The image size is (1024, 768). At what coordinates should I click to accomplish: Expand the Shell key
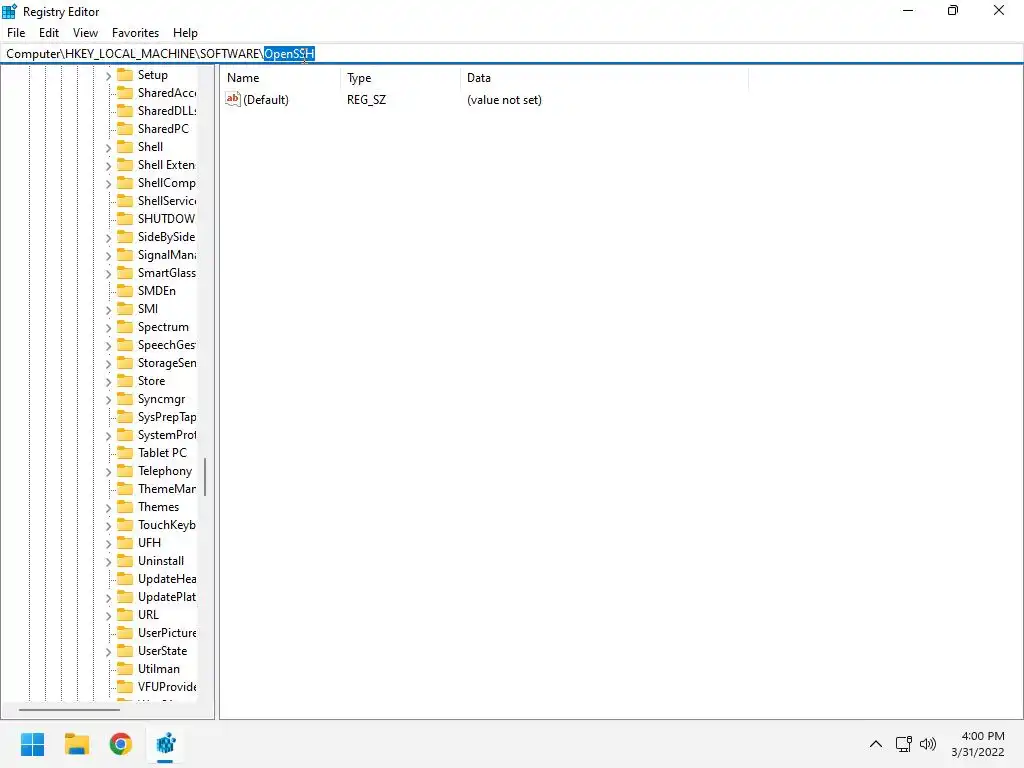pyautogui.click(x=108, y=148)
